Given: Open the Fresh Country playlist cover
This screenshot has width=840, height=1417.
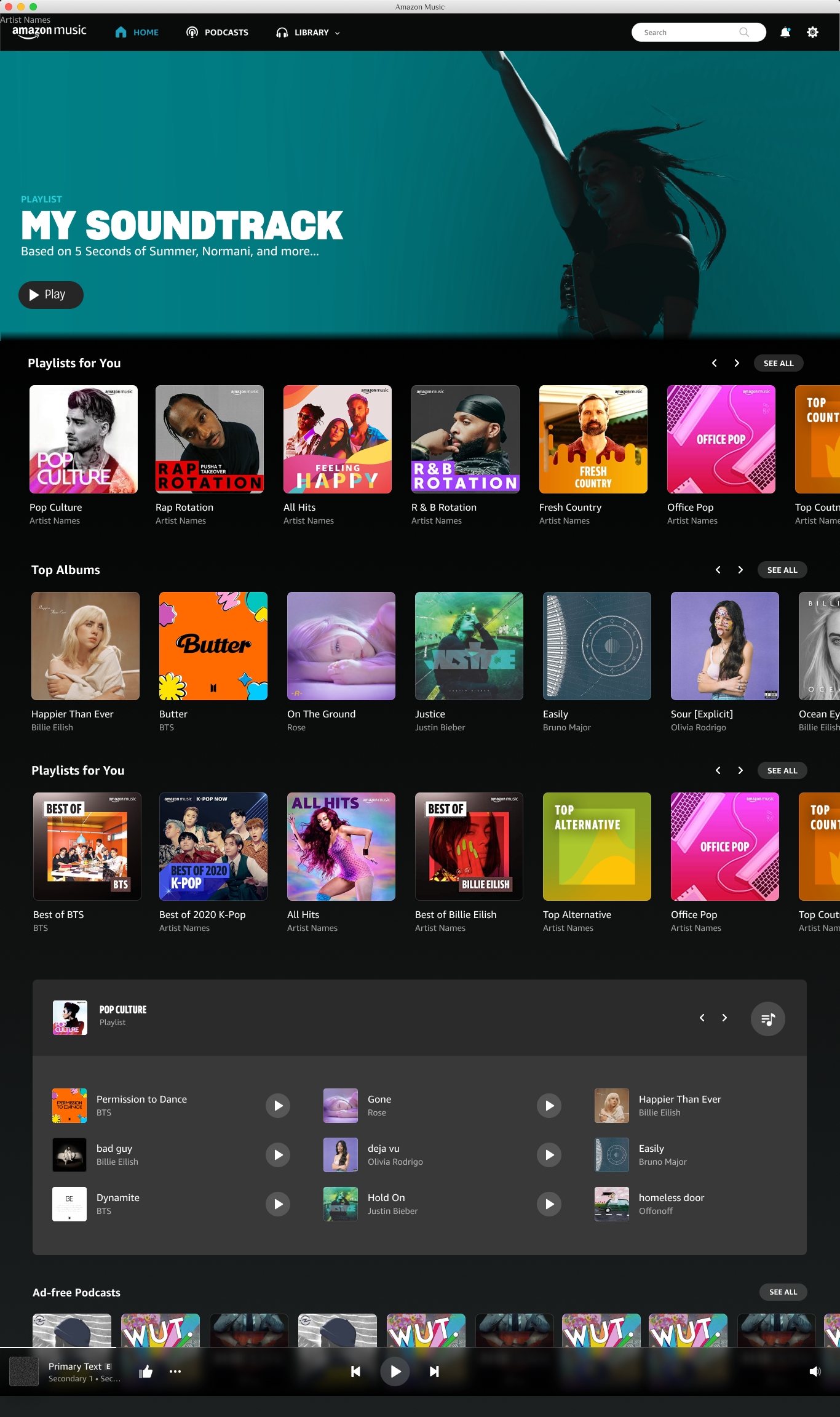Looking at the screenshot, I should 593,439.
